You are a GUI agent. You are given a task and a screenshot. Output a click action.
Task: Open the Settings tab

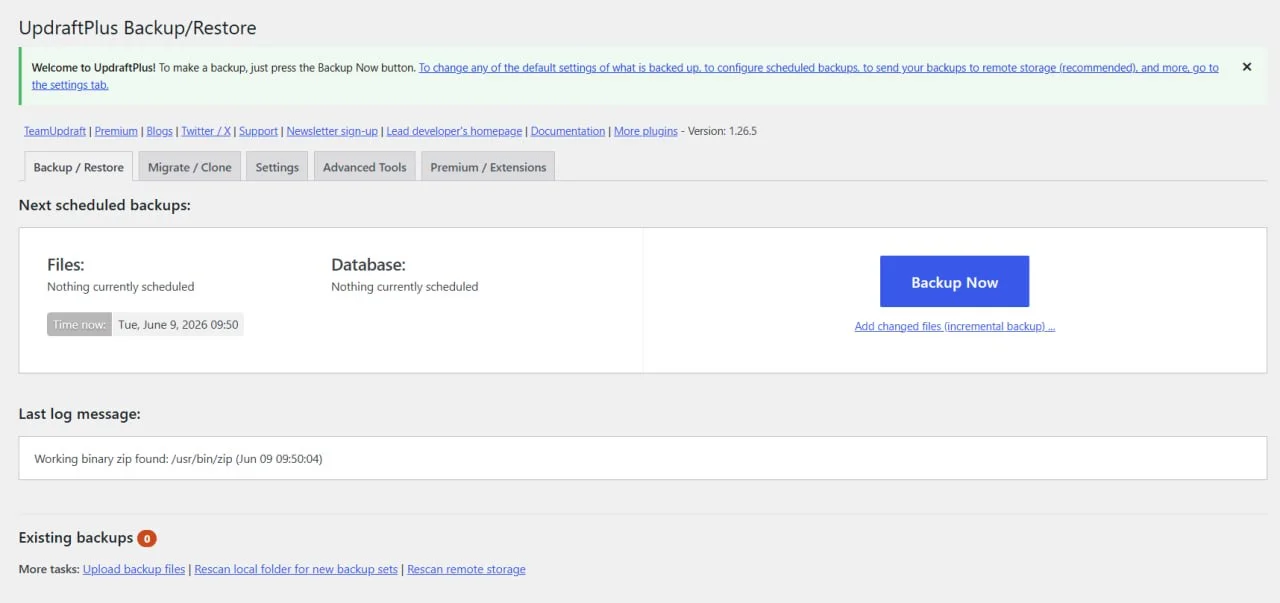tap(277, 167)
